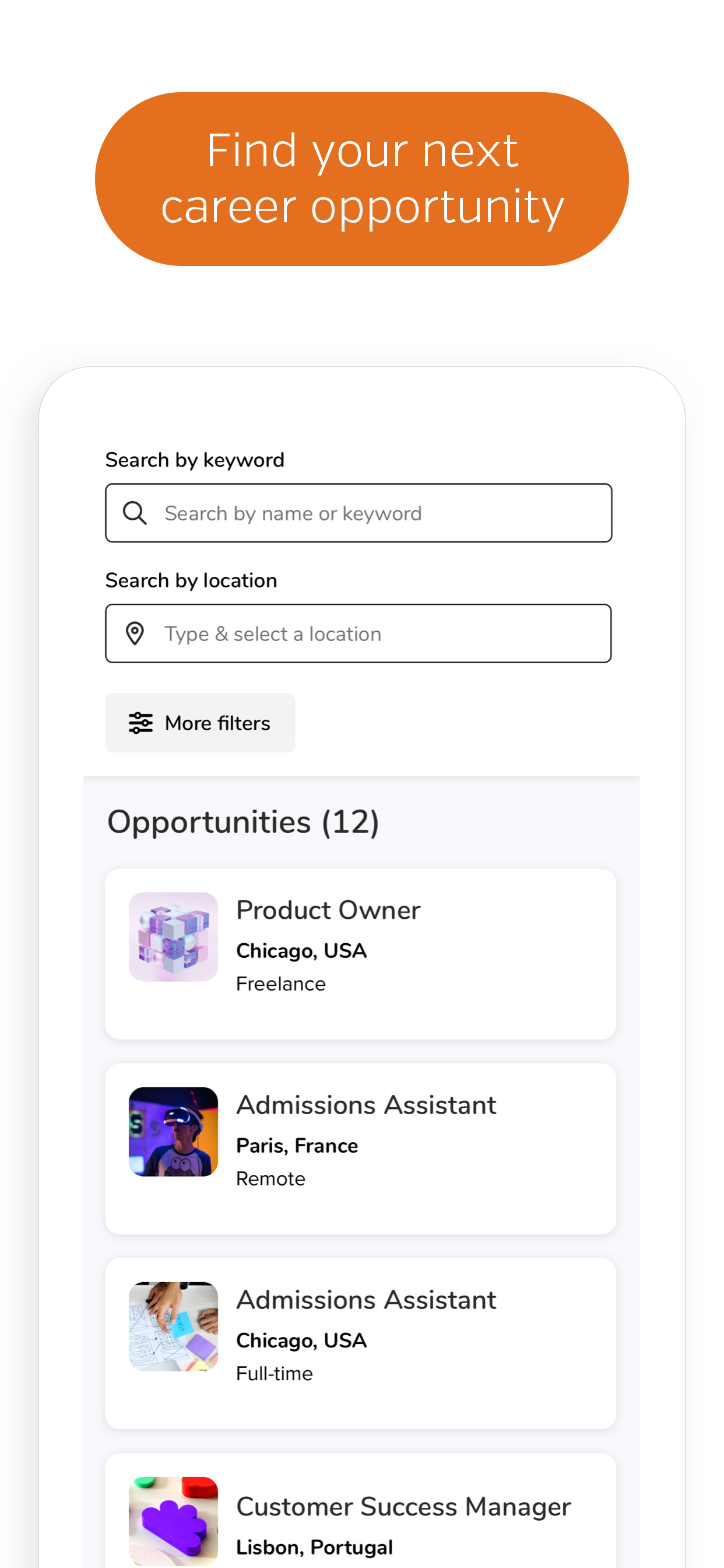Viewport: 724px width, 1568px height.
Task: Click the Opportunities (12) heading
Action: 243,822
